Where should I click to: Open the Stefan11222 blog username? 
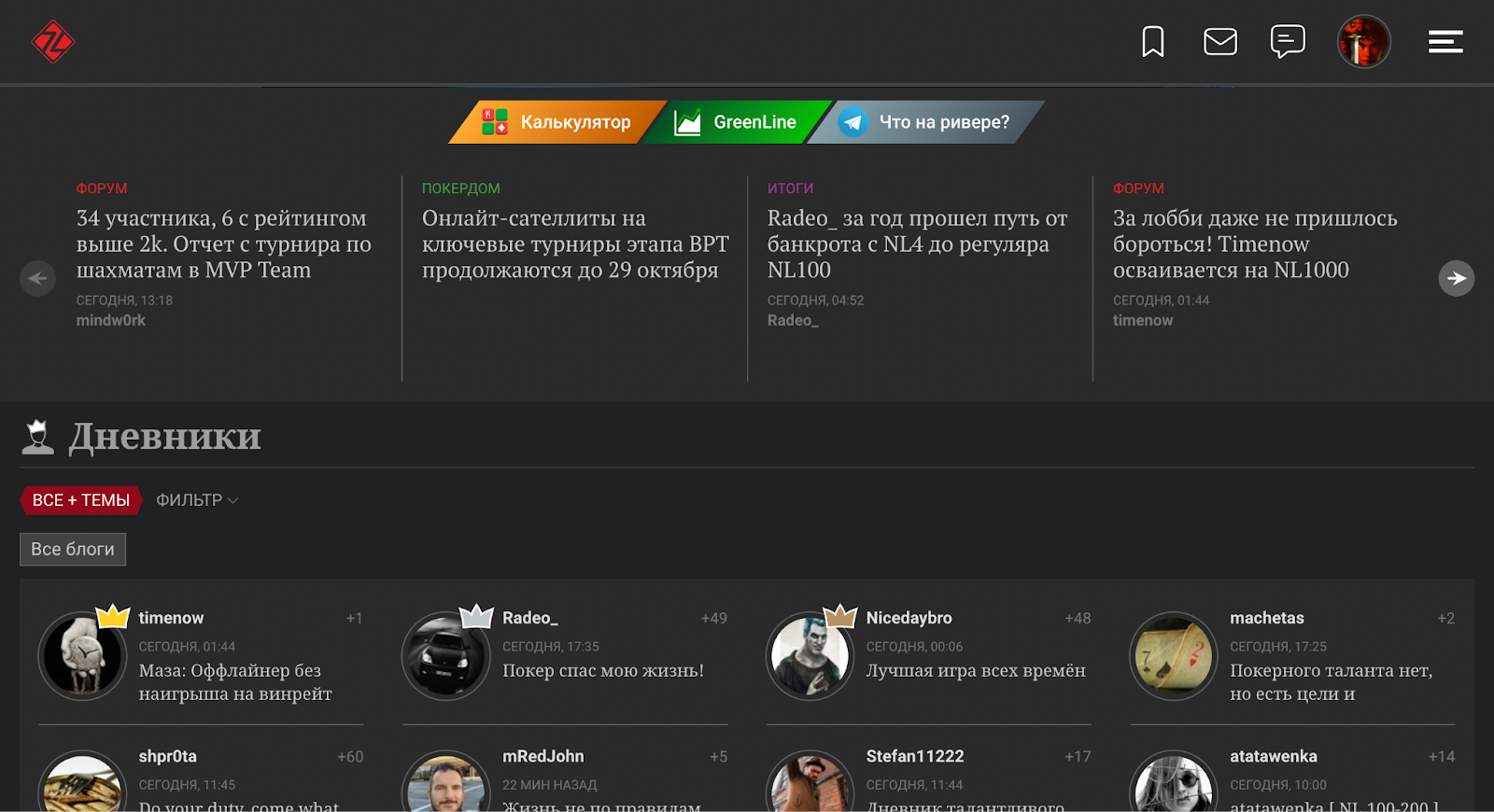point(915,756)
